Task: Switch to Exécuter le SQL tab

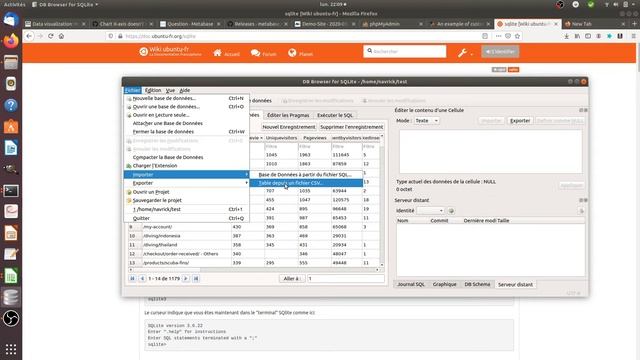Action: click(x=335, y=116)
